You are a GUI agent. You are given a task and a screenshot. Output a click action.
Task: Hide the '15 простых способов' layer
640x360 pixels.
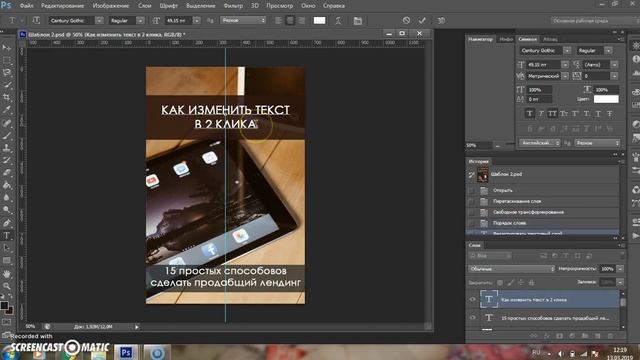[x=473, y=318]
